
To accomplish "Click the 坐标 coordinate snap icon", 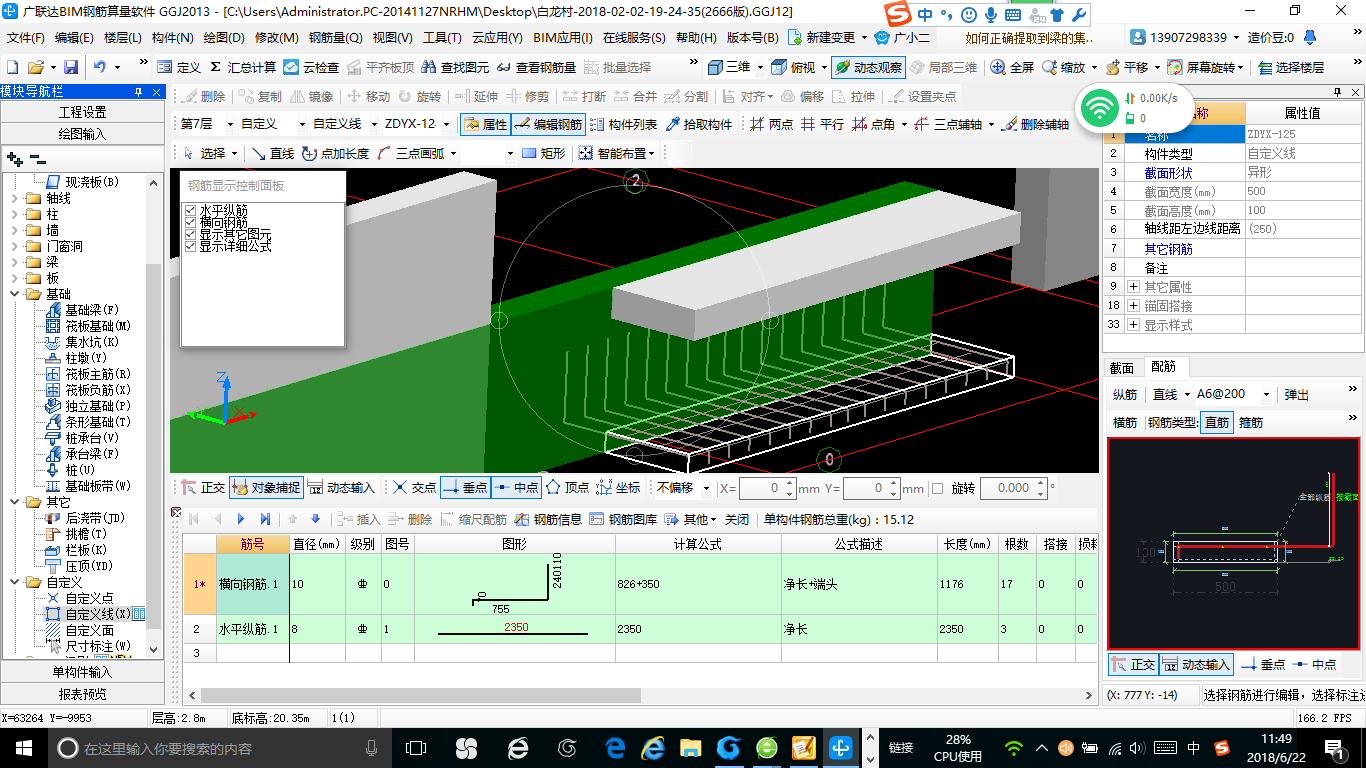I will point(618,488).
